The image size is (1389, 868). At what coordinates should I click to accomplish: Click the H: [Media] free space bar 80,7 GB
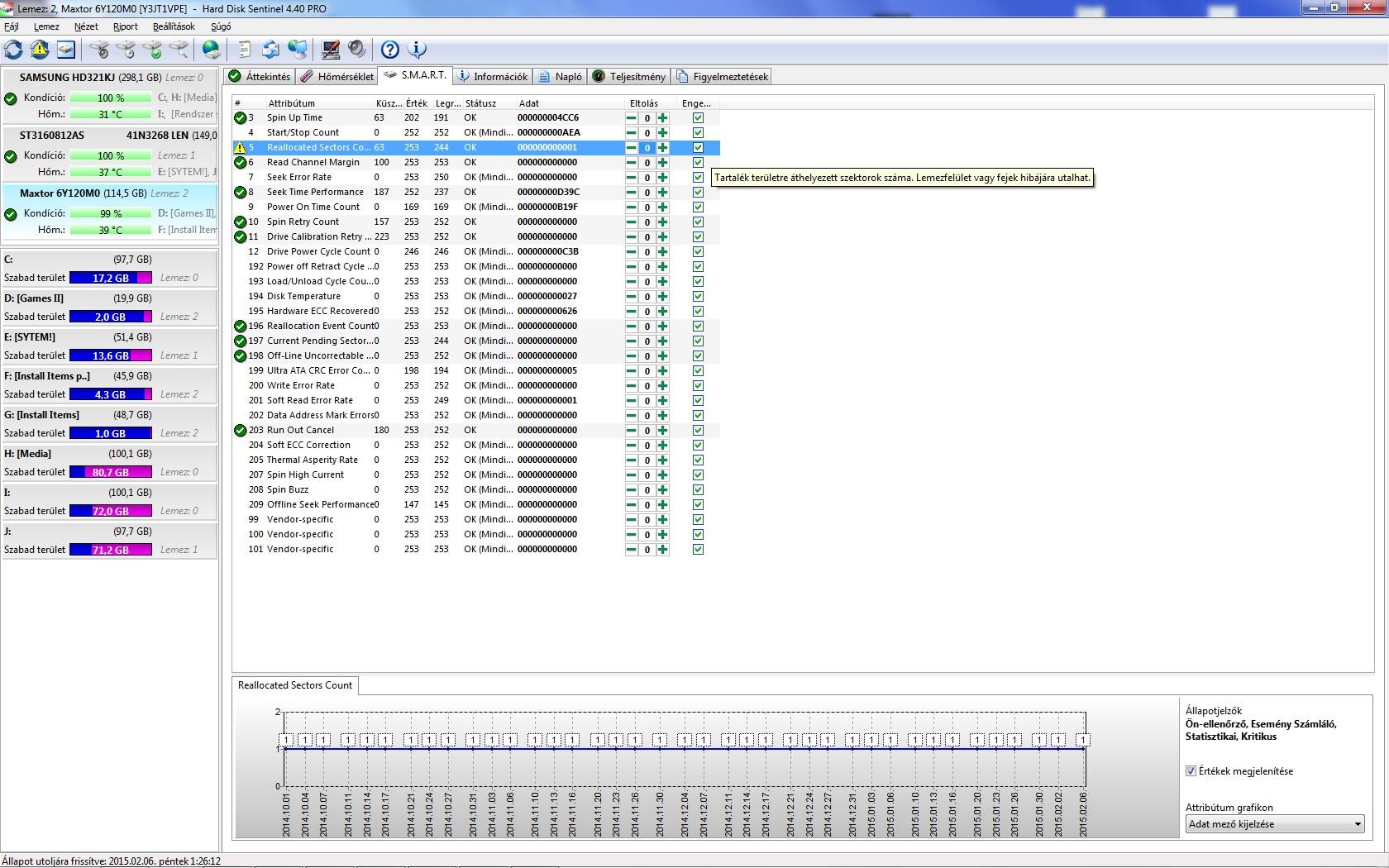(x=111, y=473)
